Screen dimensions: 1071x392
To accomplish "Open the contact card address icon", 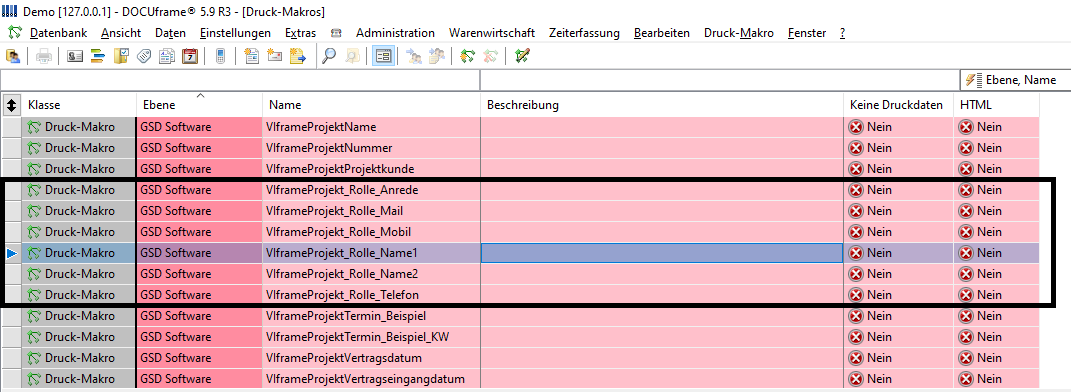I will click(x=74, y=57).
